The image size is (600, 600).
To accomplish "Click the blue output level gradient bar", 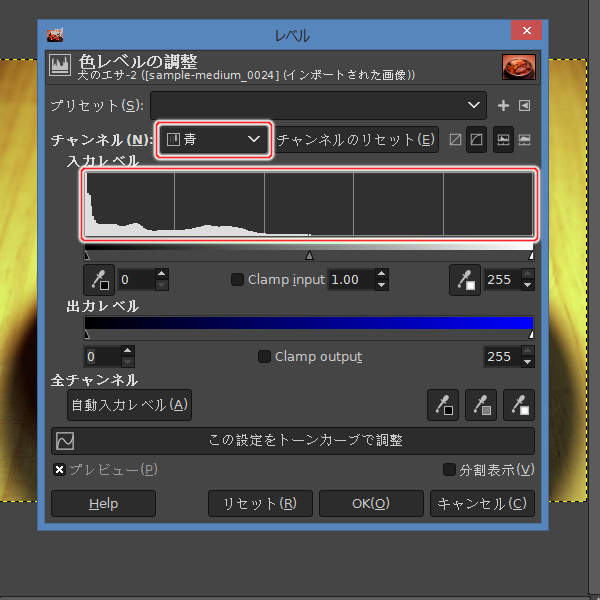I will pyautogui.click(x=309, y=323).
